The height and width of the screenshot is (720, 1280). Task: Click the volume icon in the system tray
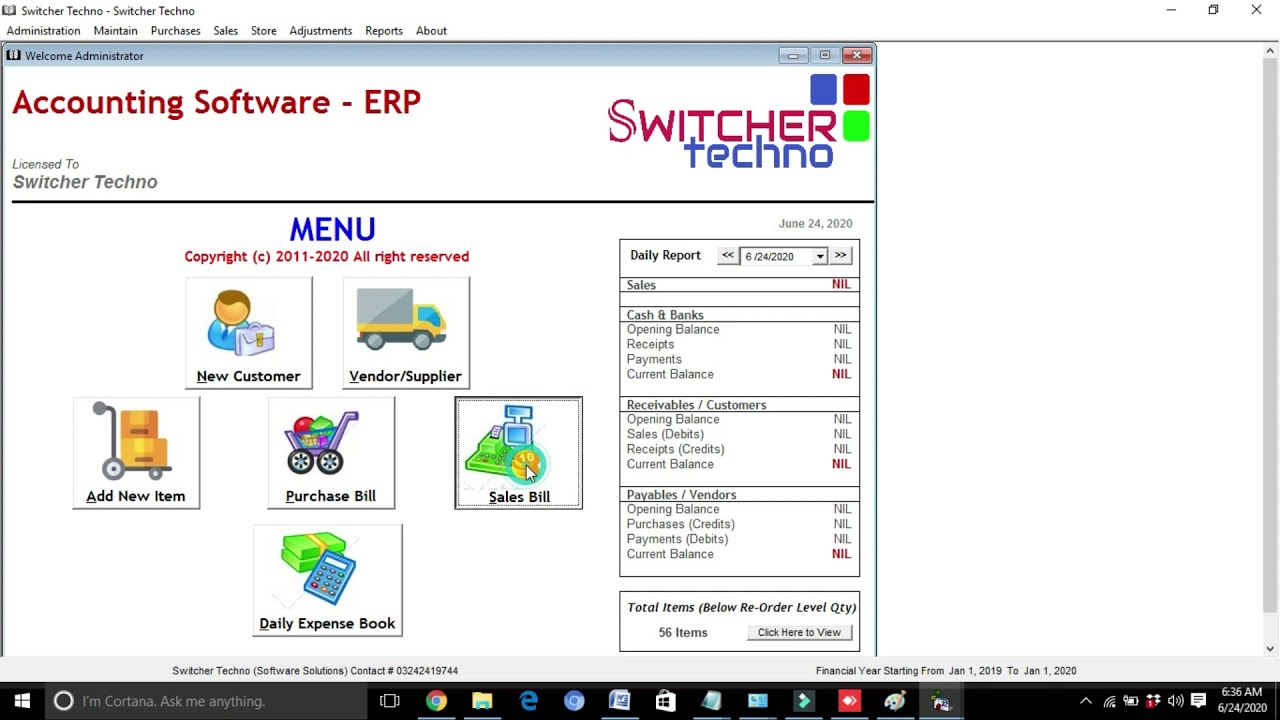(x=1175, y=701)
